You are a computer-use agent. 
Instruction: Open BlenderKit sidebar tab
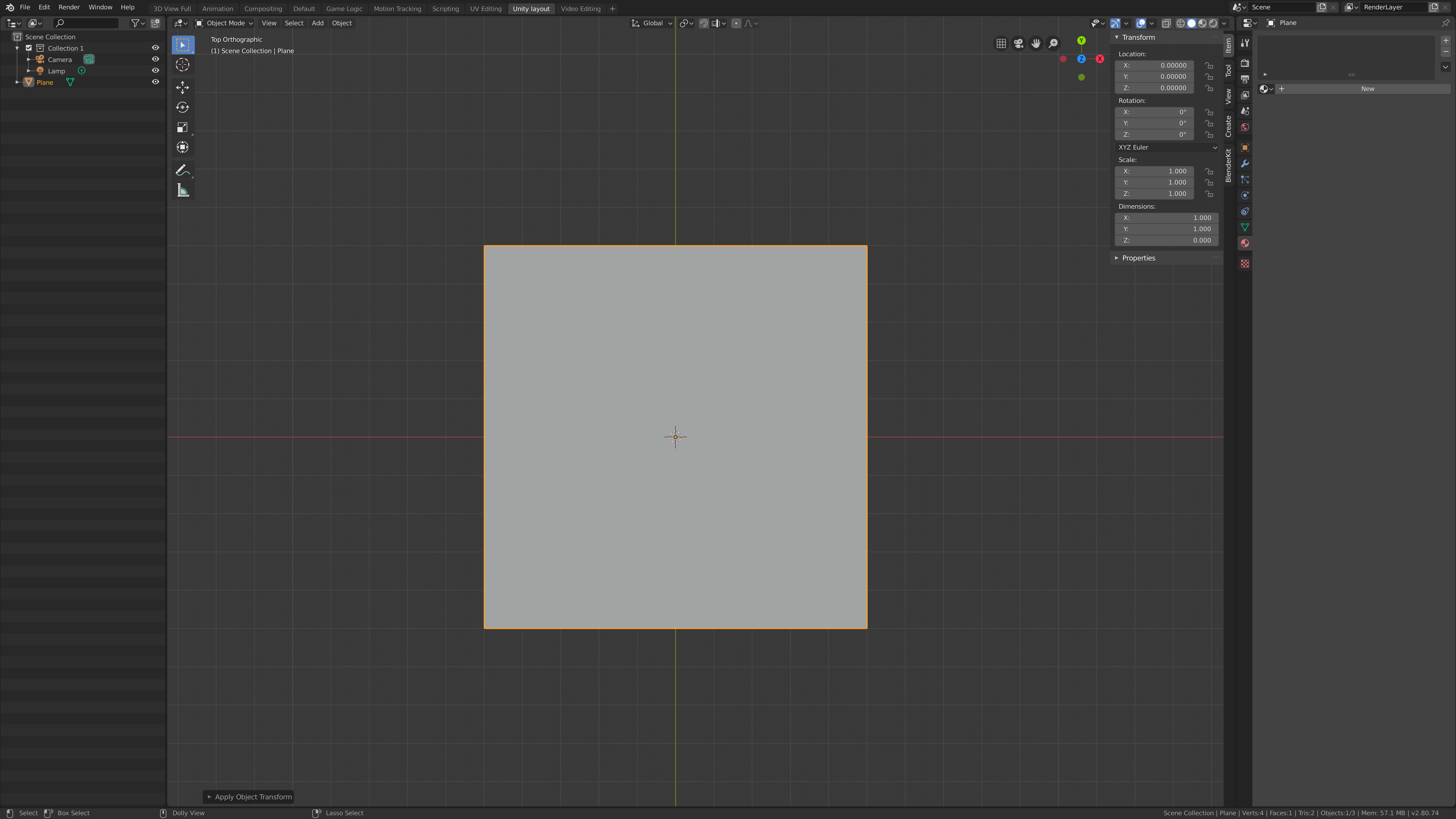pyautogui.click(x=1228, y=165)
